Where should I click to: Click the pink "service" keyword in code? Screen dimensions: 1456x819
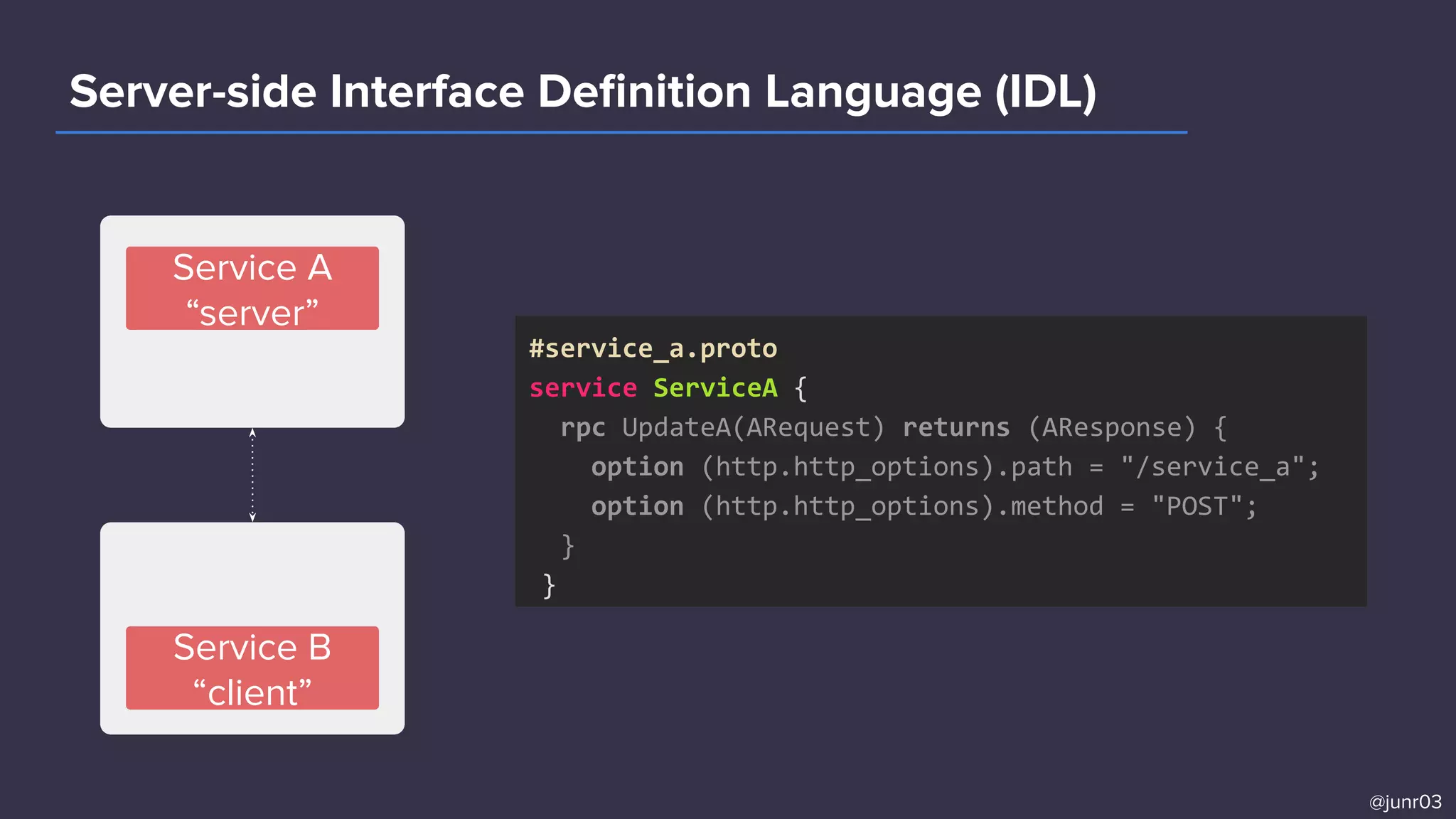coord(583,388)
